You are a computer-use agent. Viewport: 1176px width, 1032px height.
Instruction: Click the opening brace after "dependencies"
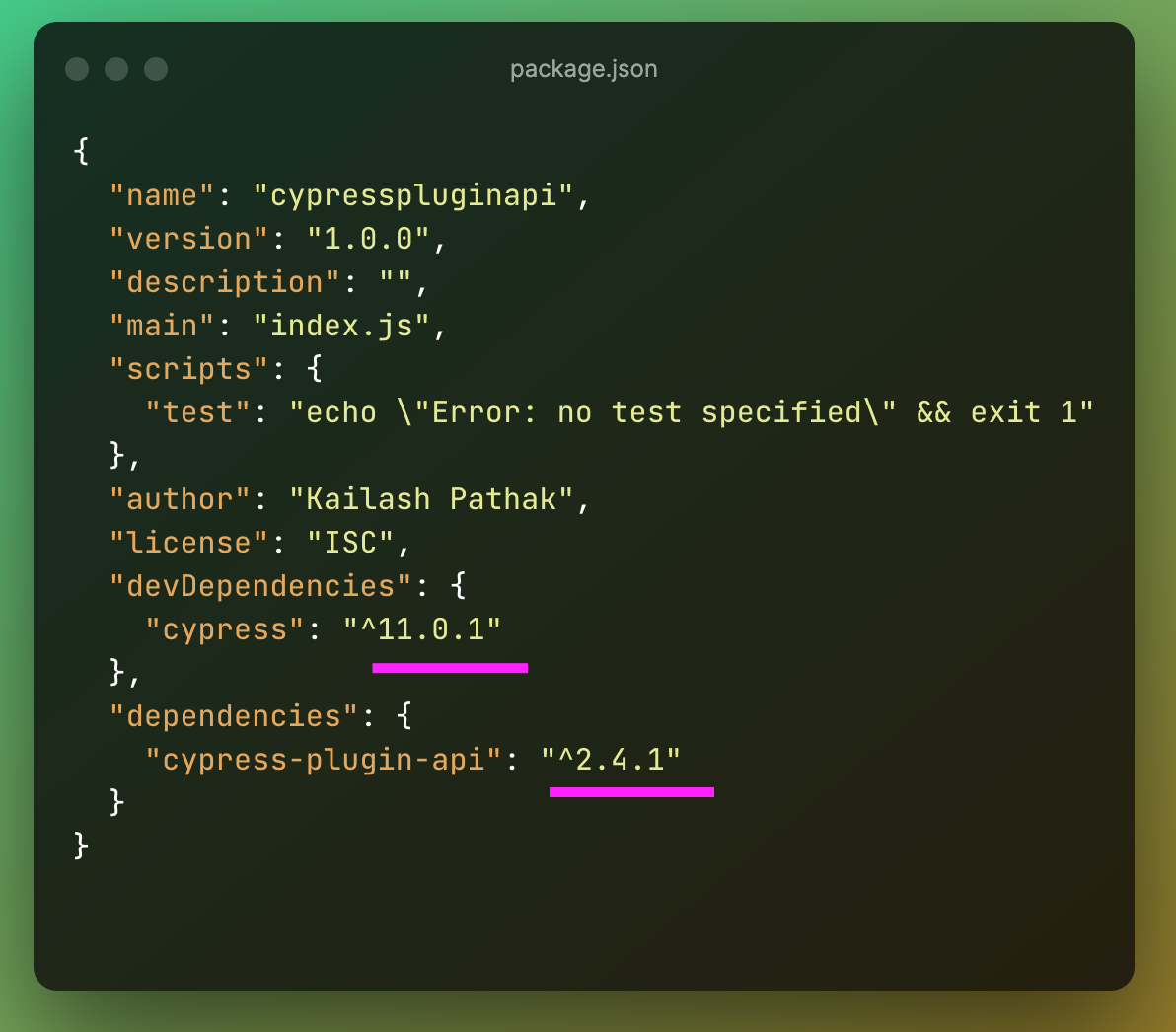click(x=404, y=716)
